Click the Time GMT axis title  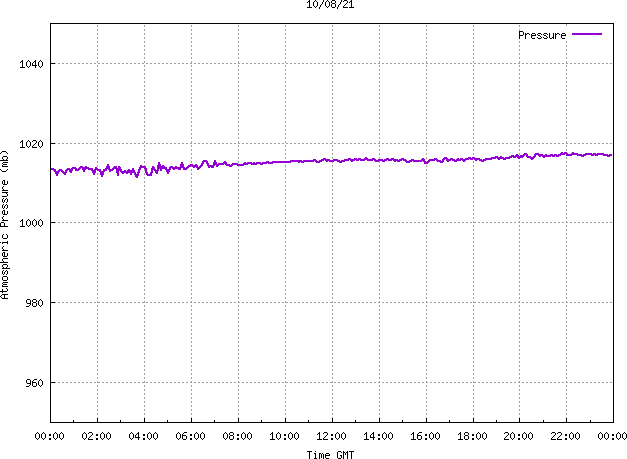330,455
